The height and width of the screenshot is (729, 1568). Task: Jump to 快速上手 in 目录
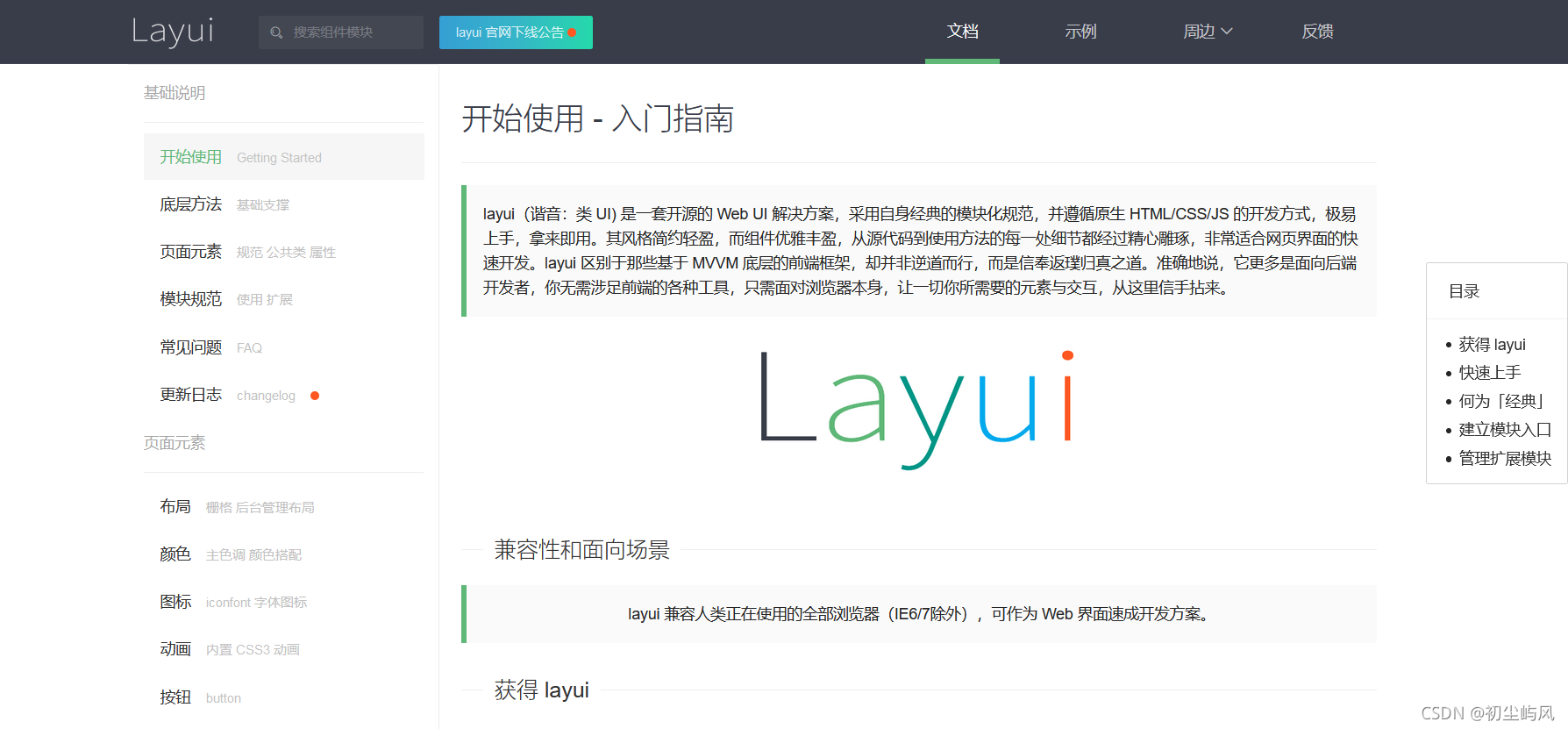(x=1489, y=373)
